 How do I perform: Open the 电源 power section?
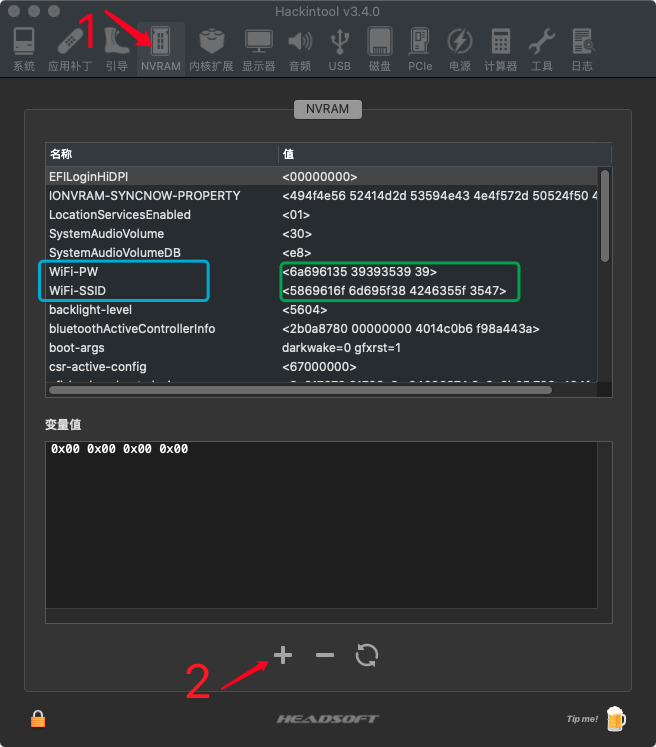point(460,50)
